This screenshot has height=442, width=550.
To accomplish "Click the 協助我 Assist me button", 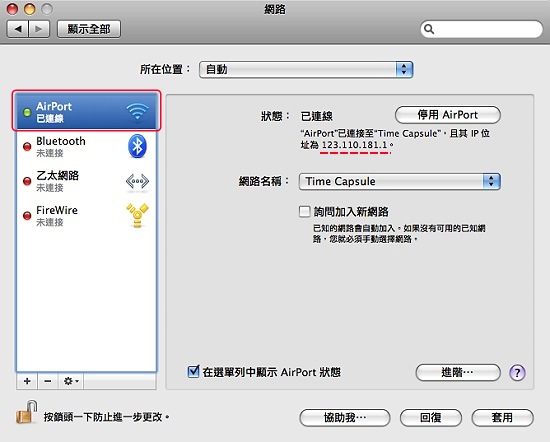I will (344, 417).
